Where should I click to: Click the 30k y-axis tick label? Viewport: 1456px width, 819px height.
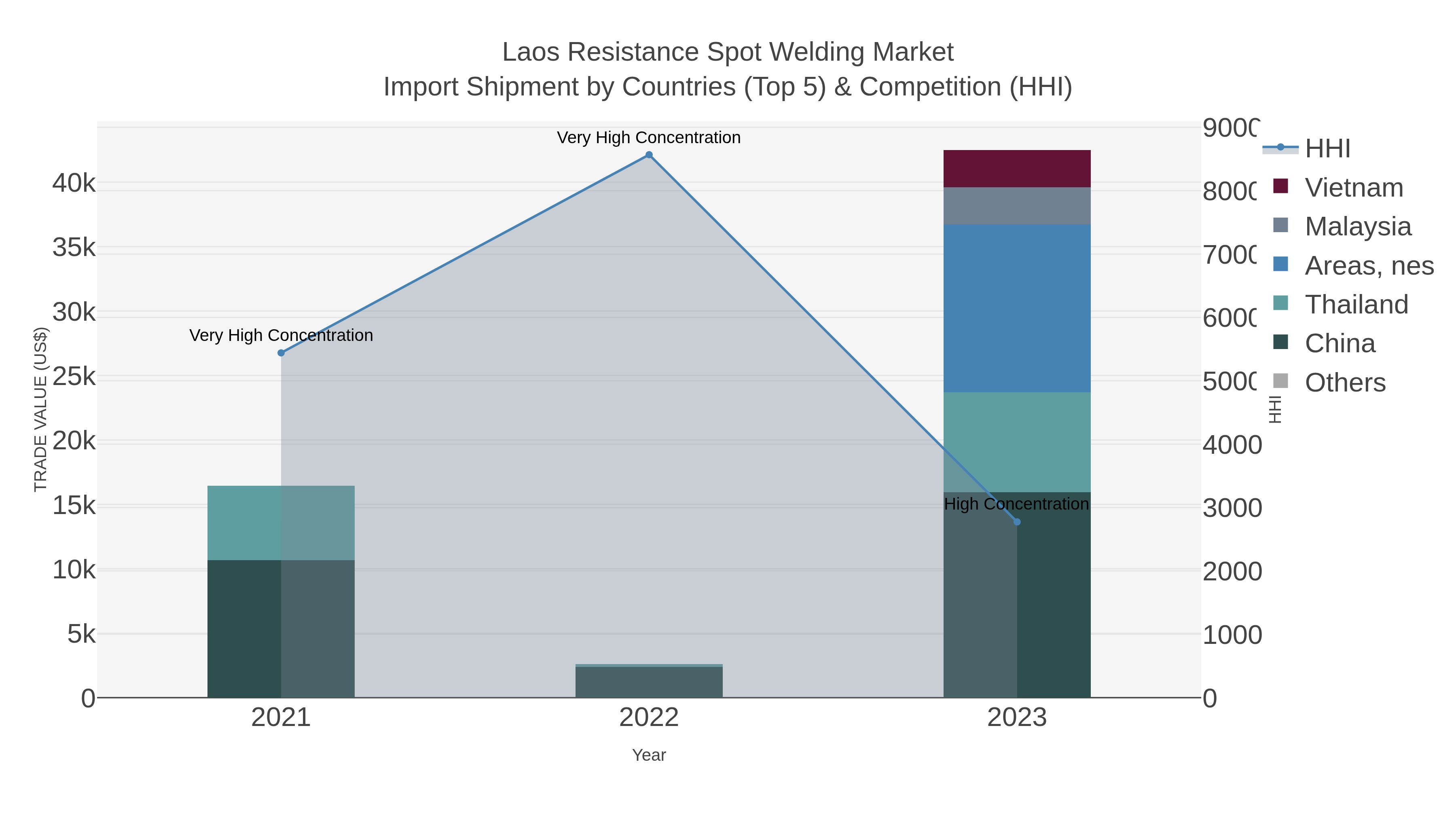pos(74,311)
